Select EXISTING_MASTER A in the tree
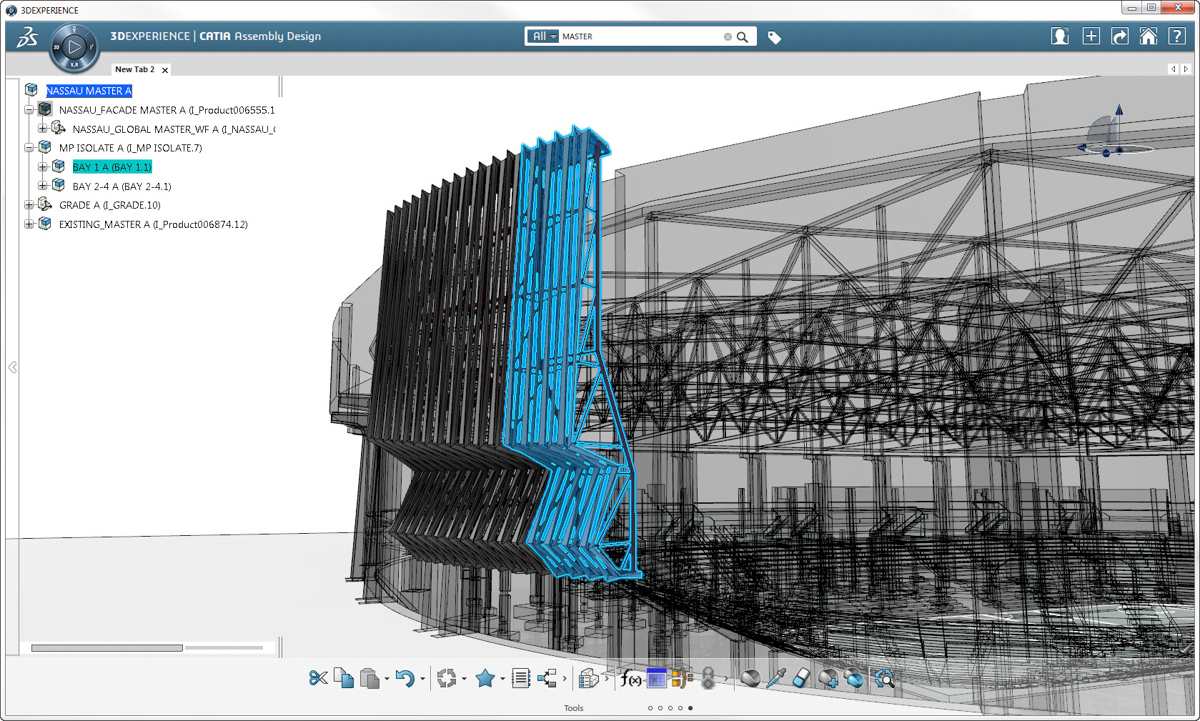1200x721 pixels. click(x=153, y=224)
